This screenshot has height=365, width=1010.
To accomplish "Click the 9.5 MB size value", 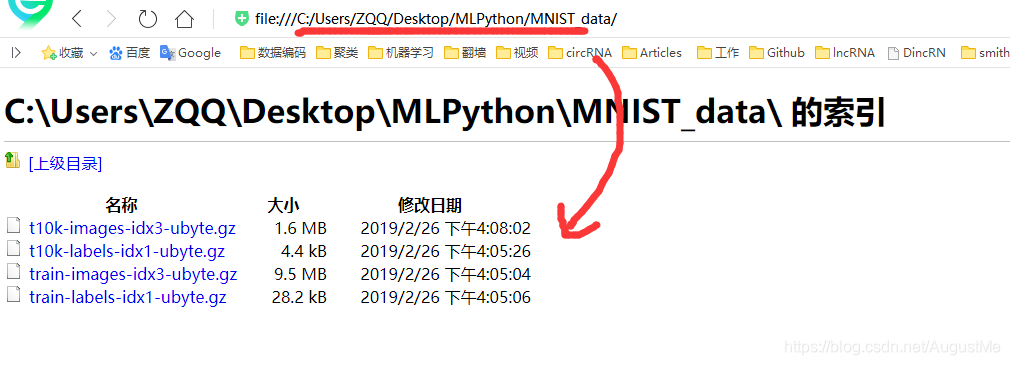I will click(x=301, y=275).
